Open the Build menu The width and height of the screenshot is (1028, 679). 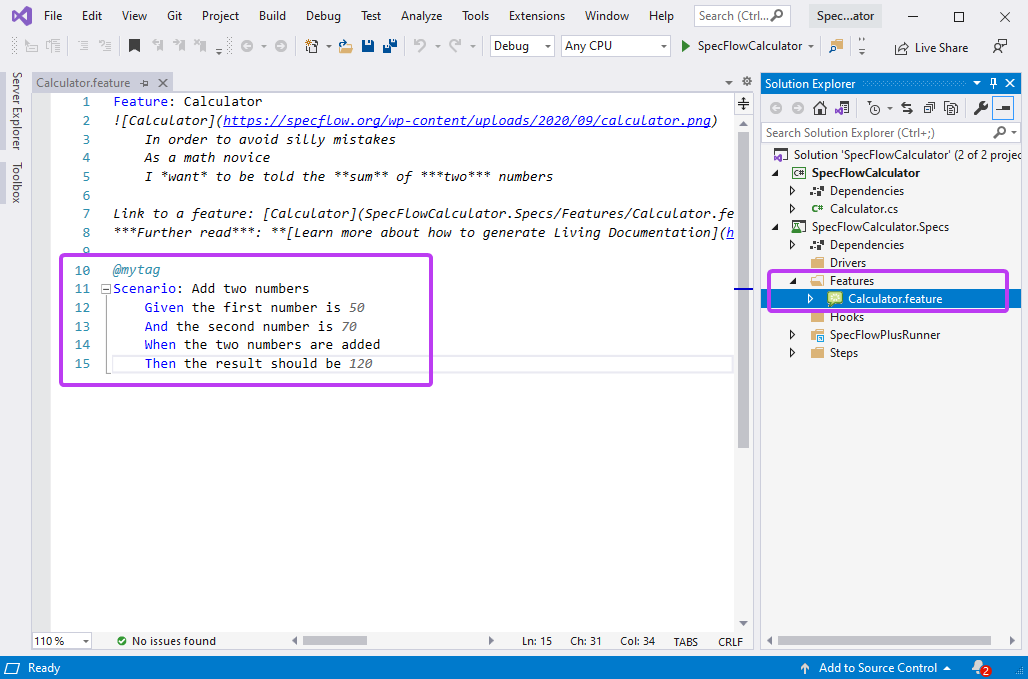click(x=272, y=16)
